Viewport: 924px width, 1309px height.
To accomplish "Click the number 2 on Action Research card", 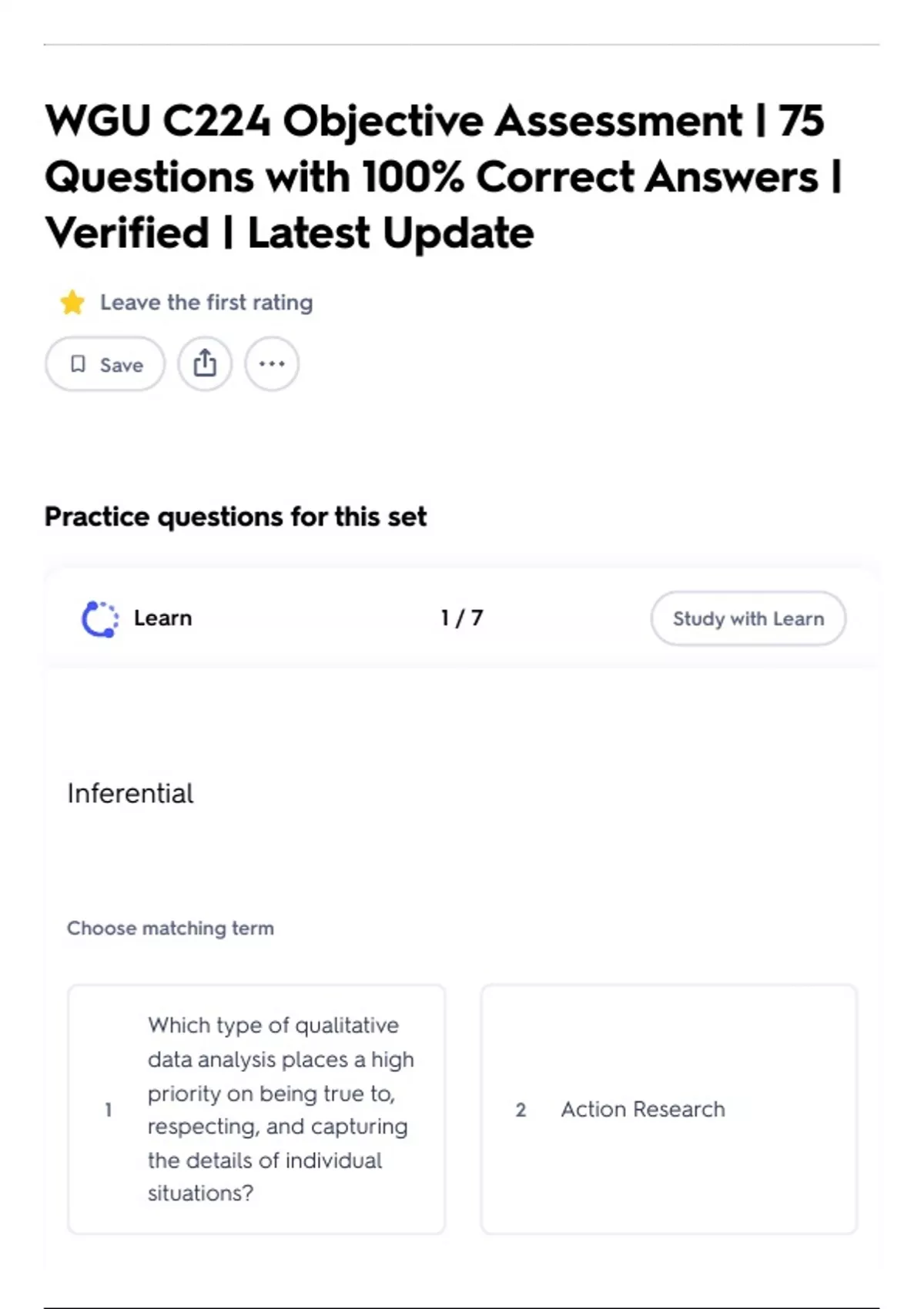I will (521, 1110).
